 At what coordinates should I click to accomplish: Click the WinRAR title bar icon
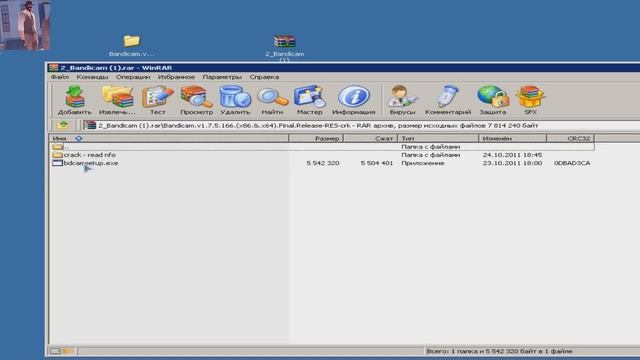point(53,68)
